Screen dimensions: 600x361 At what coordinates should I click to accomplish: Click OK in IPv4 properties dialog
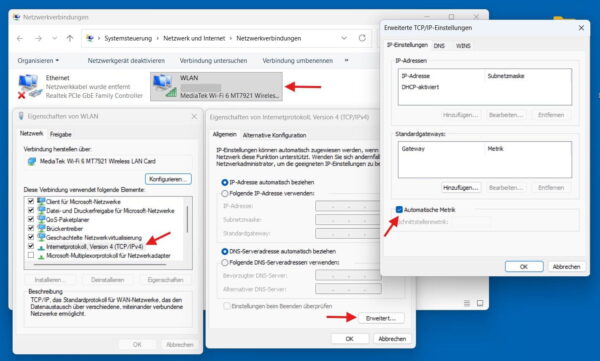coord(349,339)
